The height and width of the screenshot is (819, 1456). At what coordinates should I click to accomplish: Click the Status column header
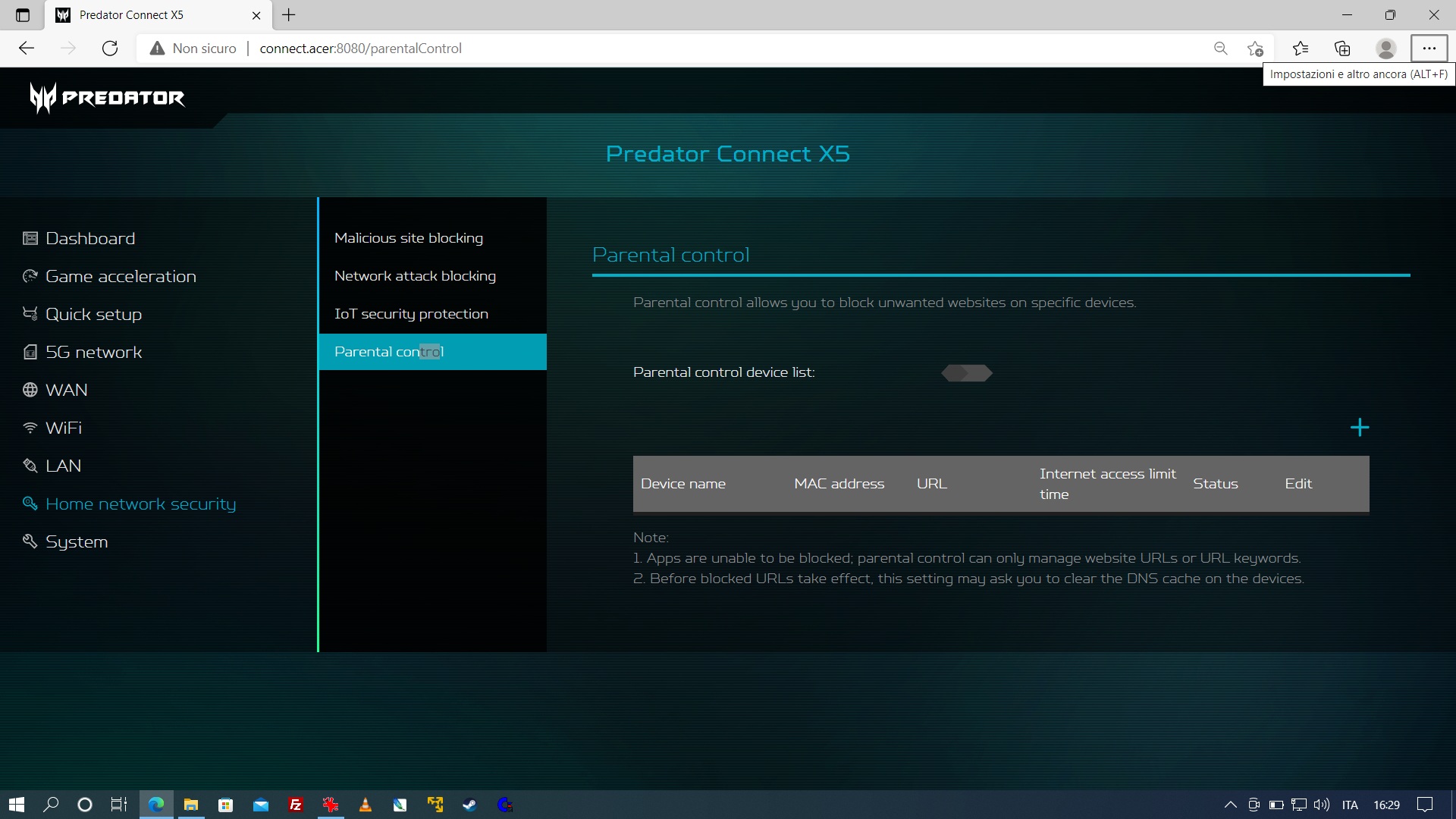tap(1216, 484)
